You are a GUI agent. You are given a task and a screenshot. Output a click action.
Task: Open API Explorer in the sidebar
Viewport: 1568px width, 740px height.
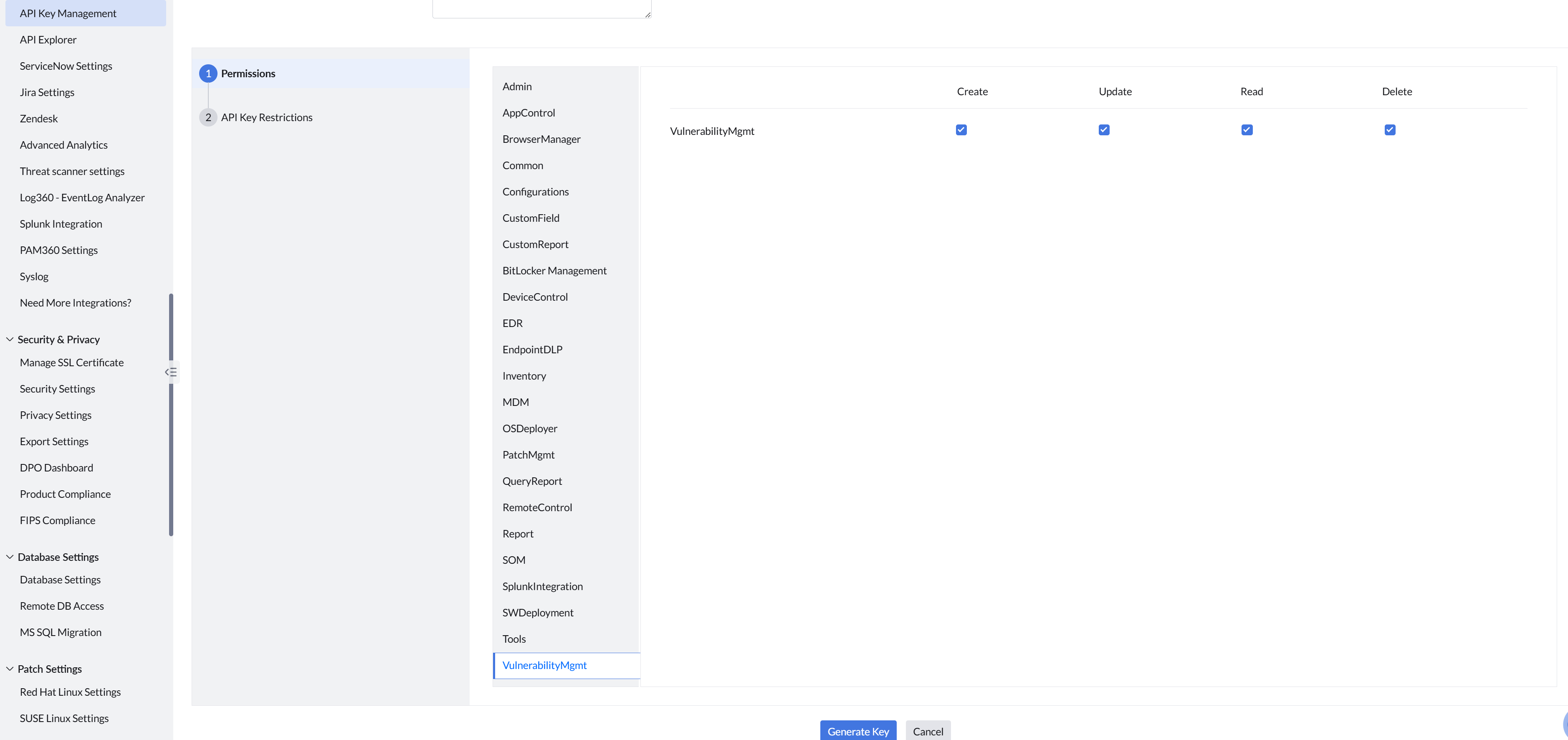click(x=48, y=40)
